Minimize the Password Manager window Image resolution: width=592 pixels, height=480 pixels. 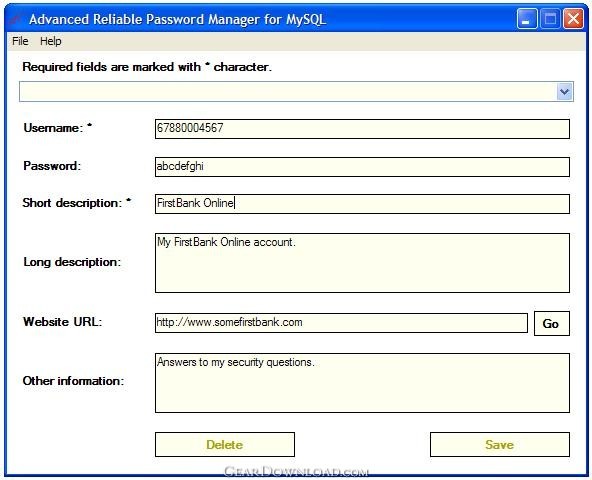[x=527, y=19]
